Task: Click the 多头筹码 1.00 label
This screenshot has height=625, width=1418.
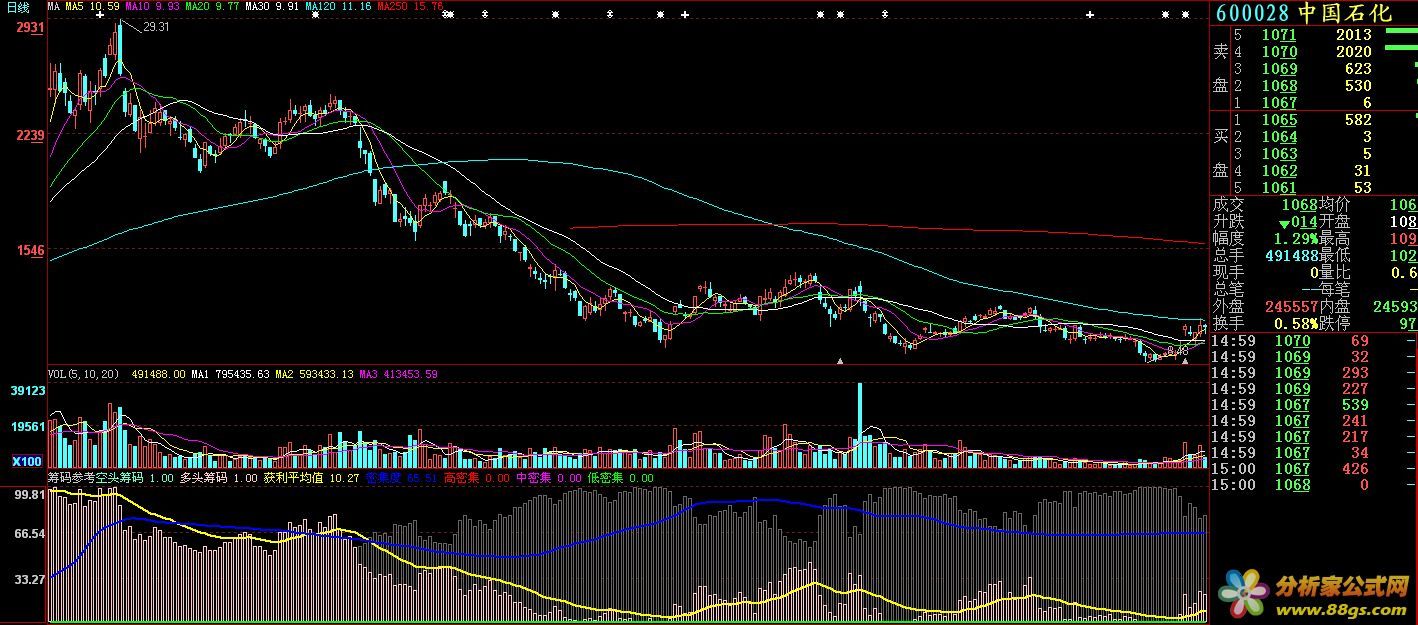Action: click(218, 478)
